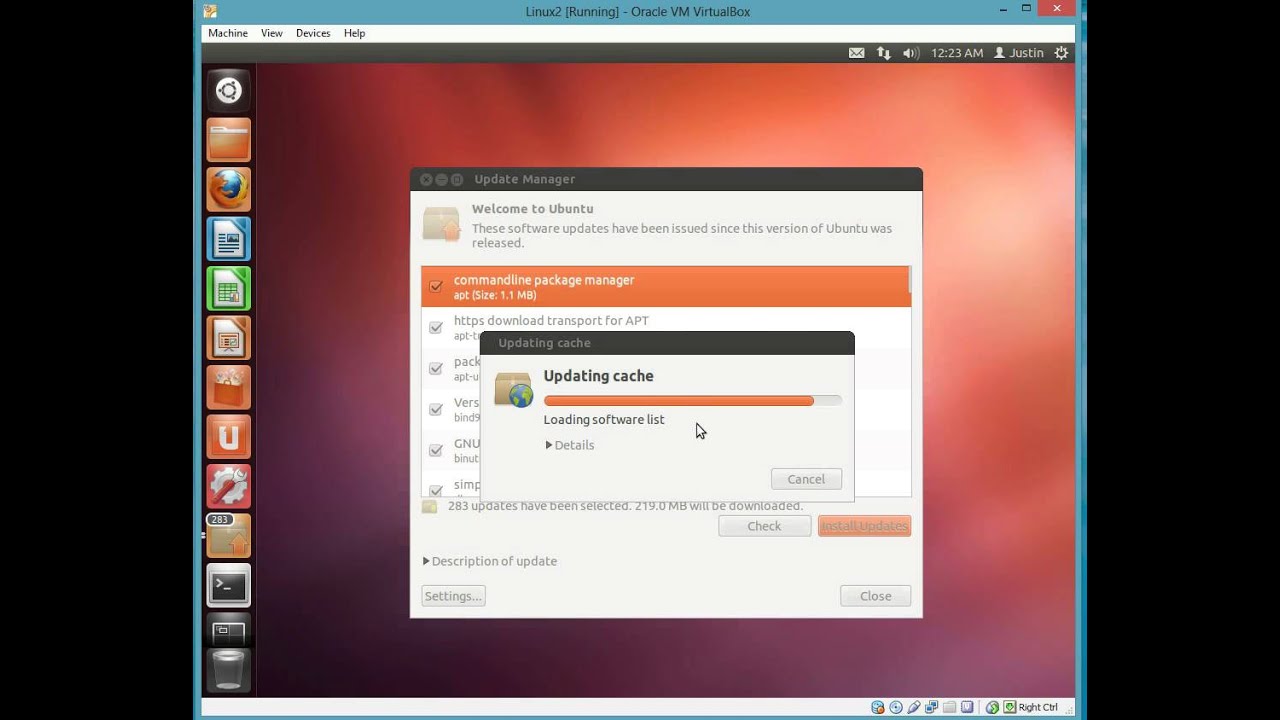Click the Install Updates button
Viewport: 1280px width, 720px height.
pyautogui.click(x=864, y=526)
